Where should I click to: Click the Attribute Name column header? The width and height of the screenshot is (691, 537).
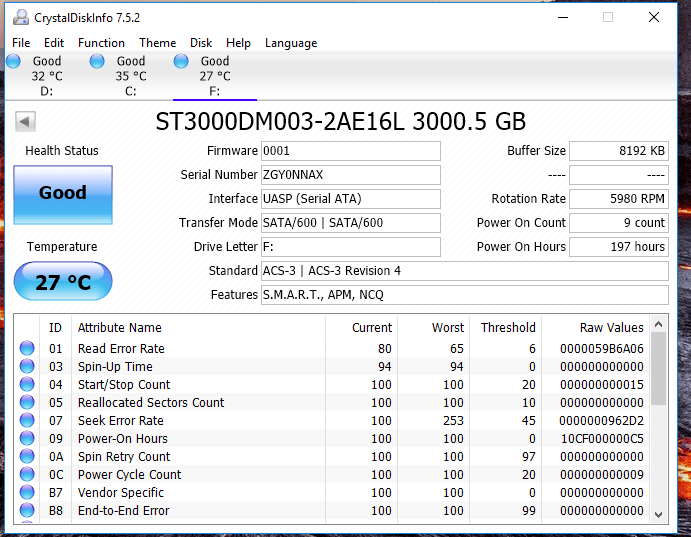point(120,327)
